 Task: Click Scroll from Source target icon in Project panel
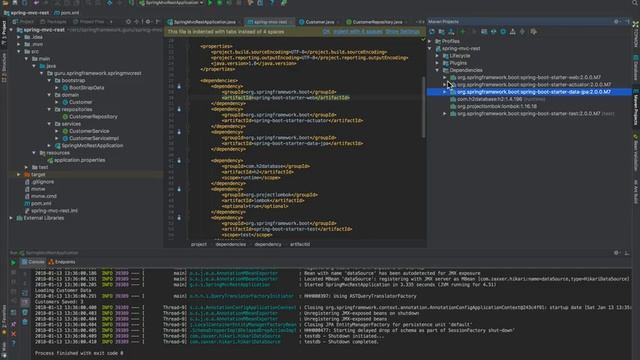click(x=129, y=22)
